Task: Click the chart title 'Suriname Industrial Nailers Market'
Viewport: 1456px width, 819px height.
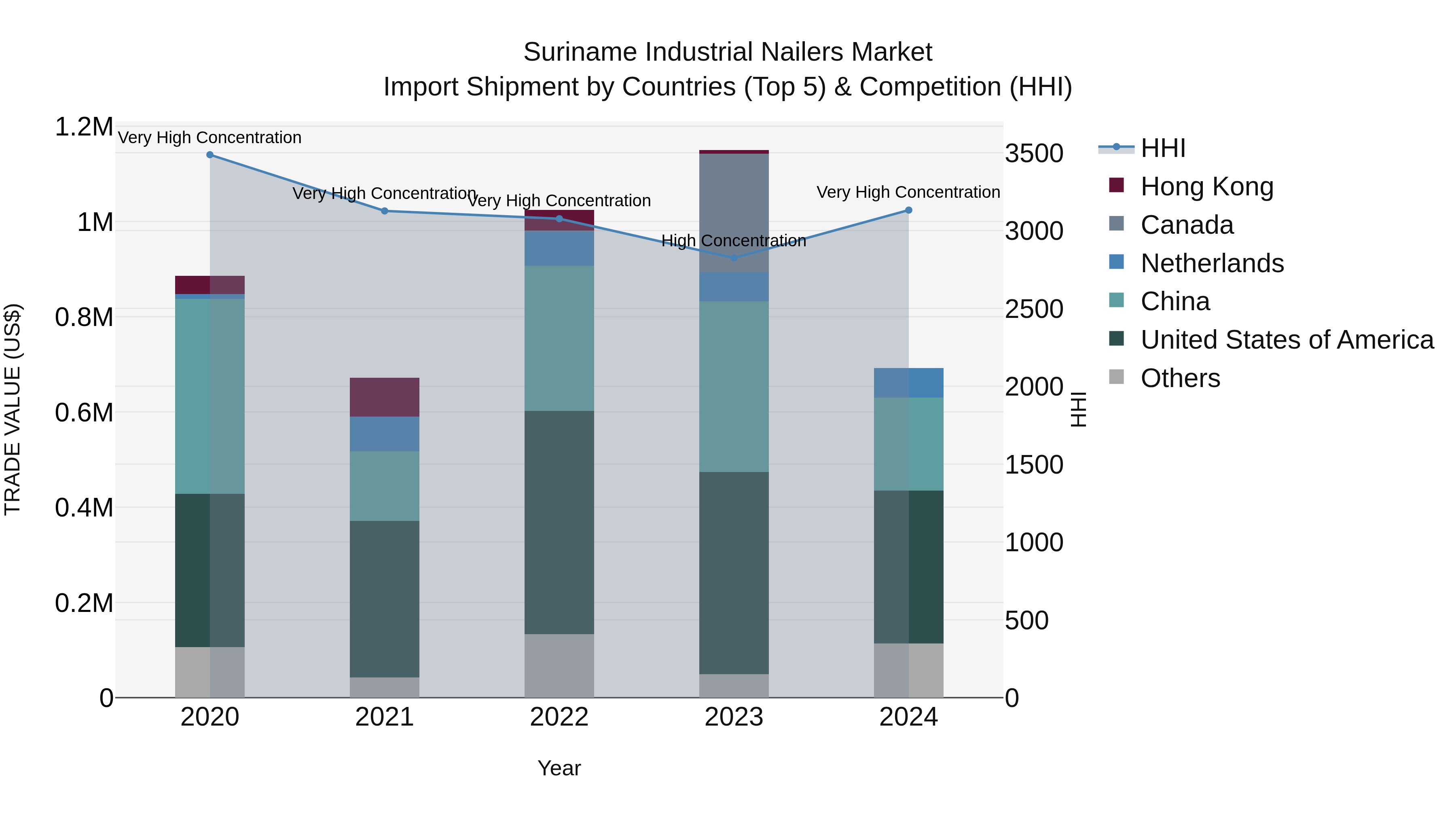Action: click(728, 52)
